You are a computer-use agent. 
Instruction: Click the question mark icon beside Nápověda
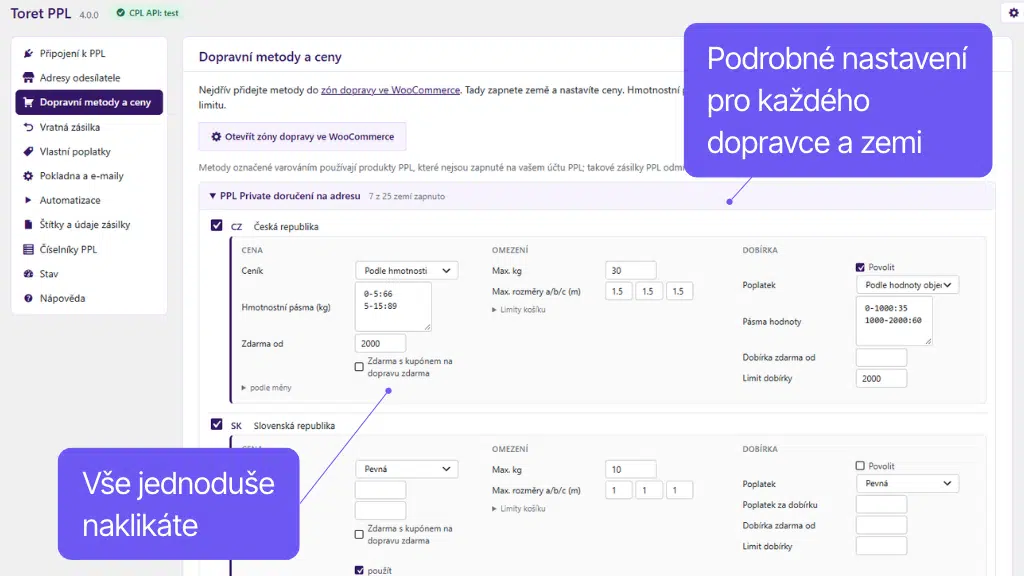[28, 298]
